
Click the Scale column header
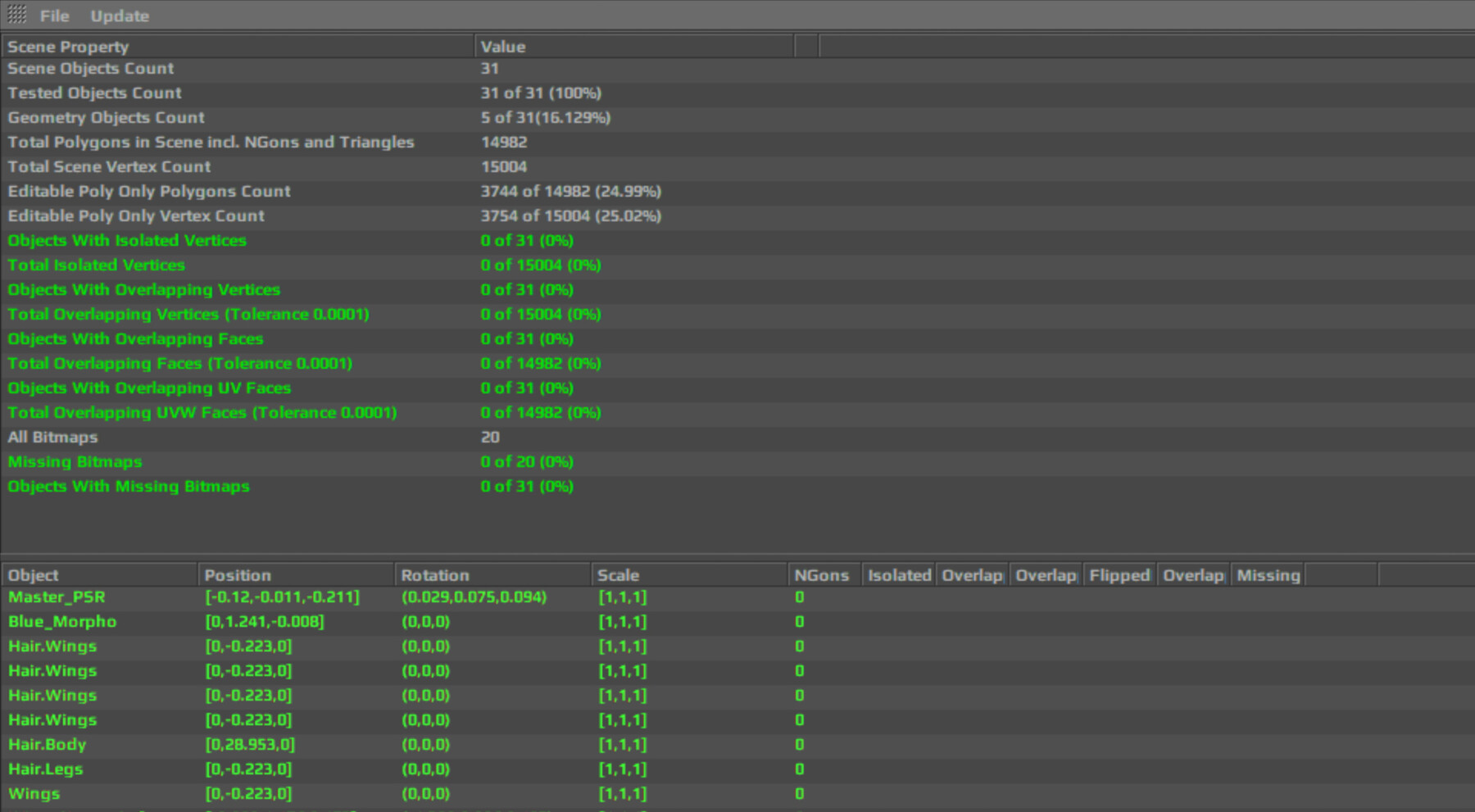tap(689, 575)
